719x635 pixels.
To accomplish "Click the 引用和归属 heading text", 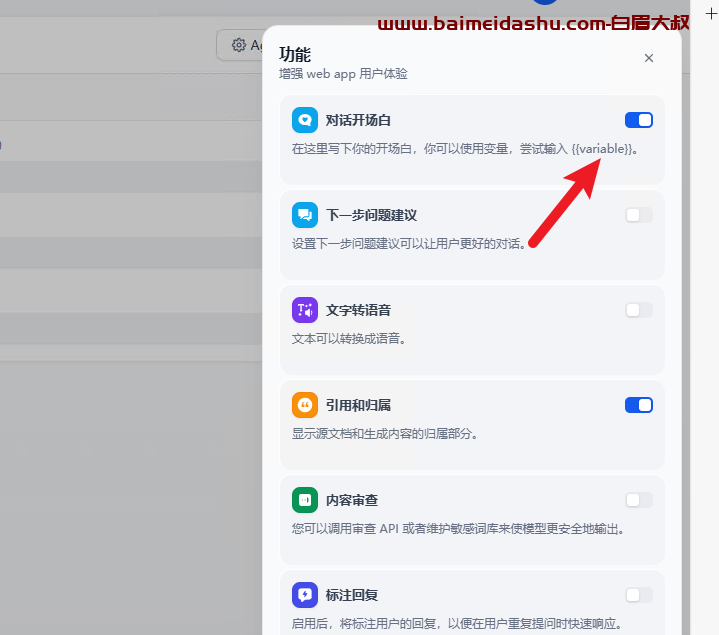I will (358, 405).
